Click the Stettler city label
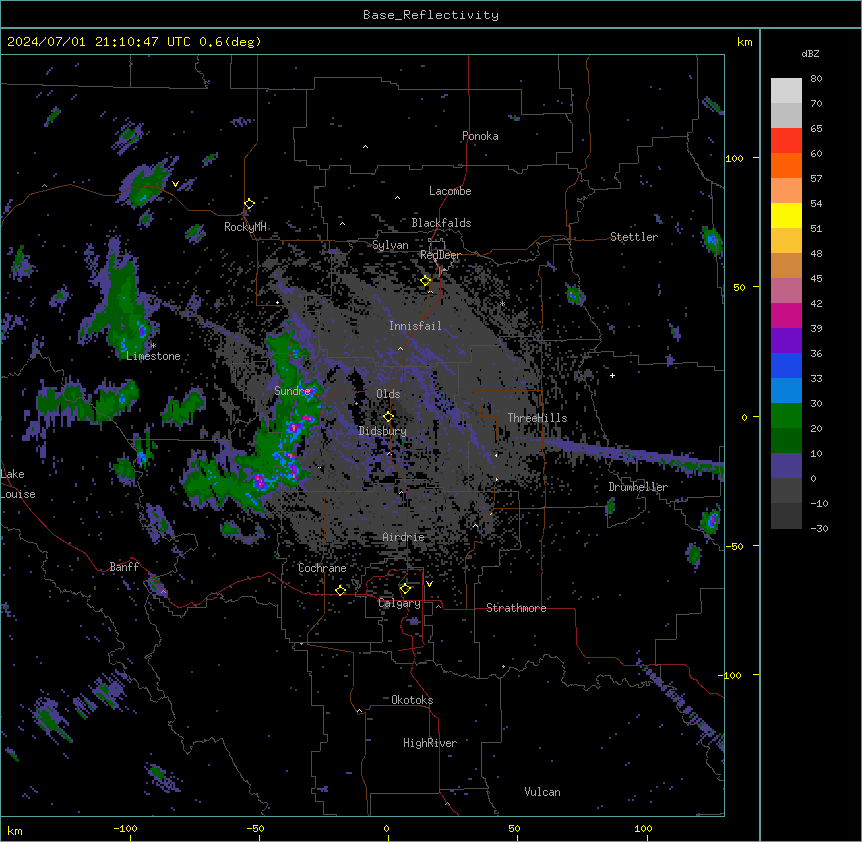This screenshot has width=862, height=842. 634,237
